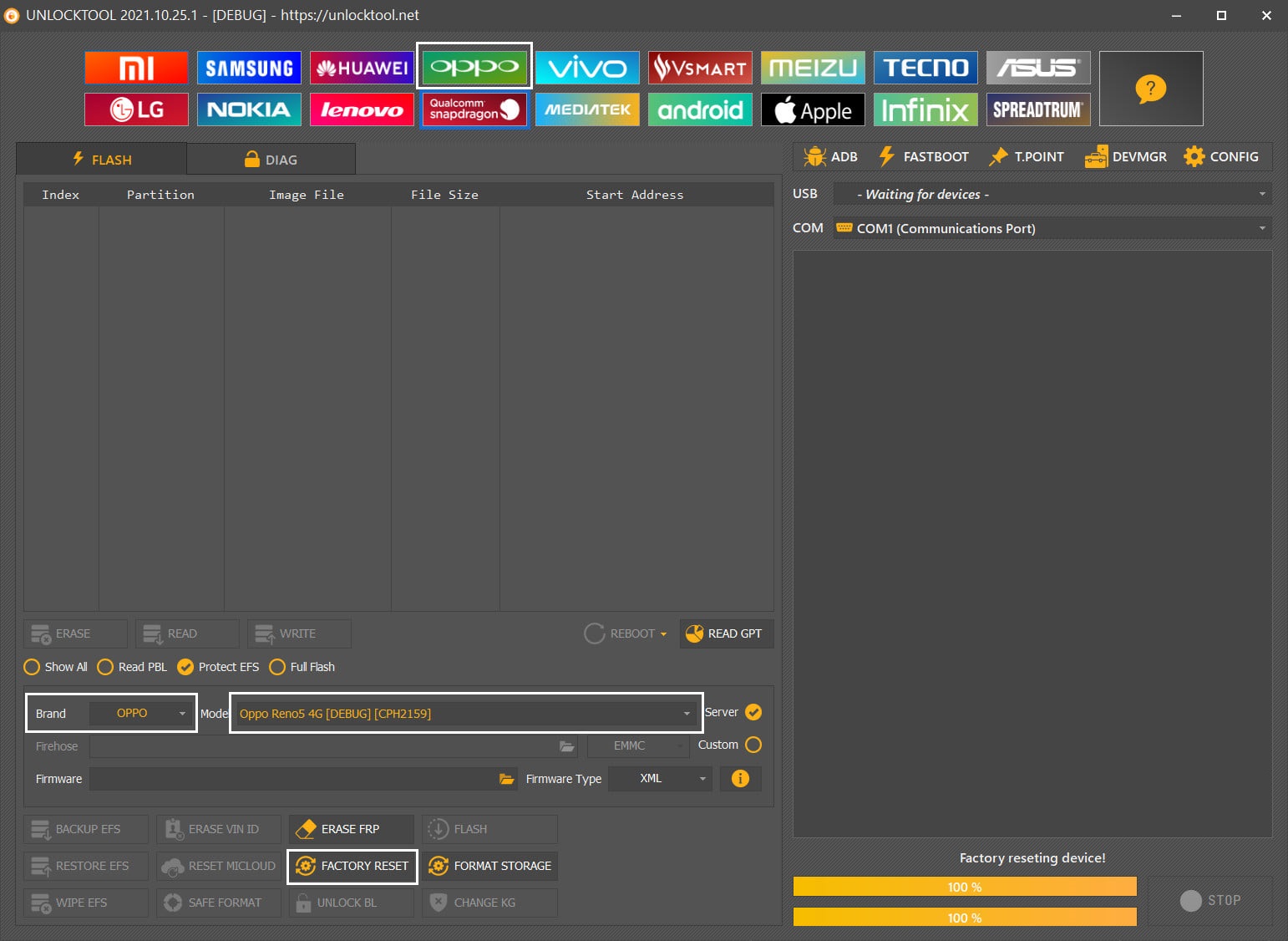Toggle the Show All option
The image size is (1288, 941).
(x=56, y=667)
